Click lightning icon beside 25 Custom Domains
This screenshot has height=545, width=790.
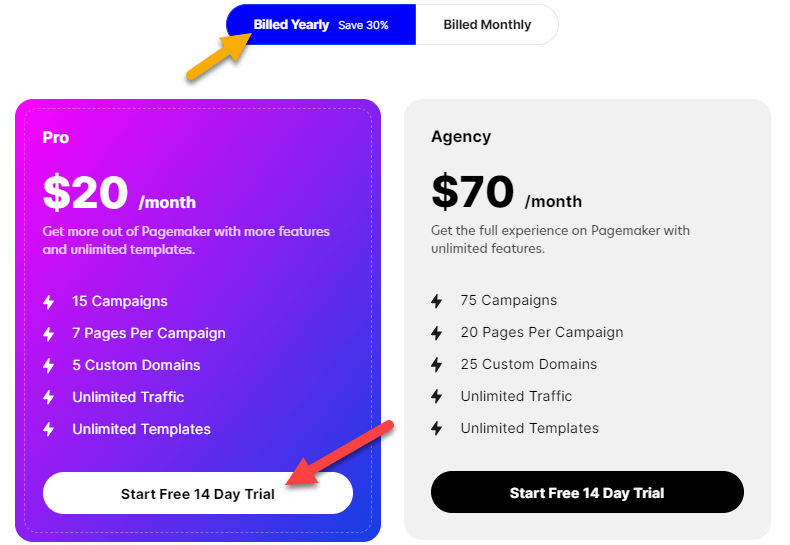437,365
